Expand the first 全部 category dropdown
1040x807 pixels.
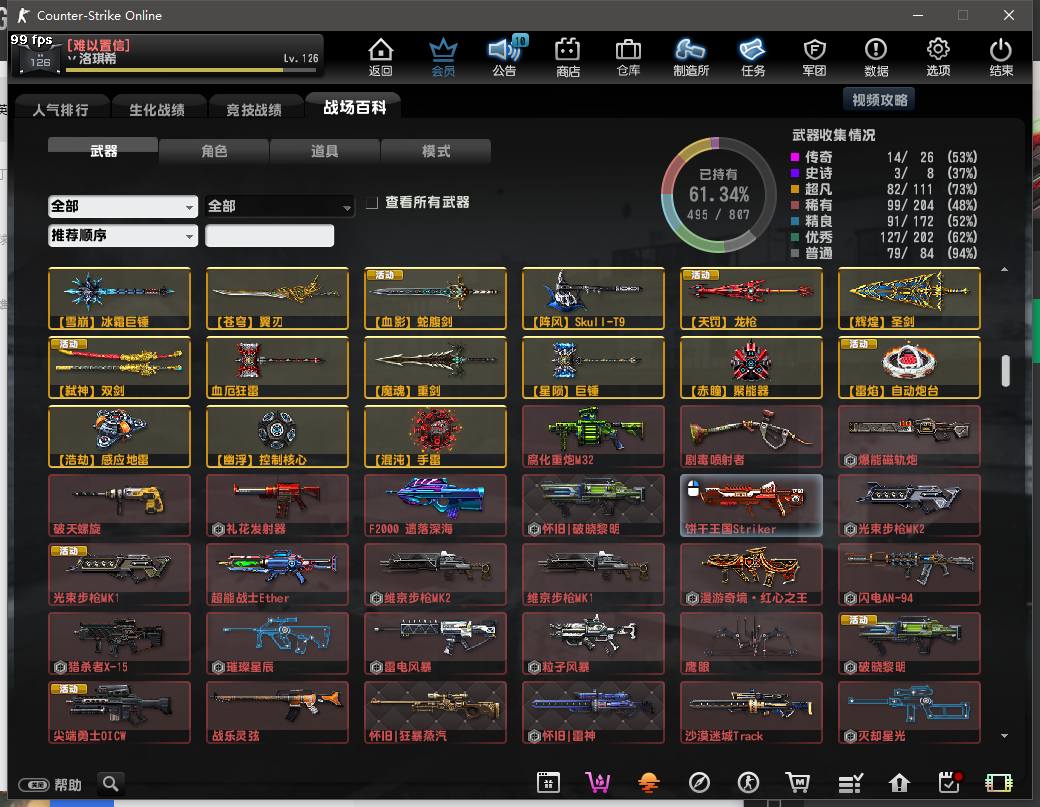point(123,206)
